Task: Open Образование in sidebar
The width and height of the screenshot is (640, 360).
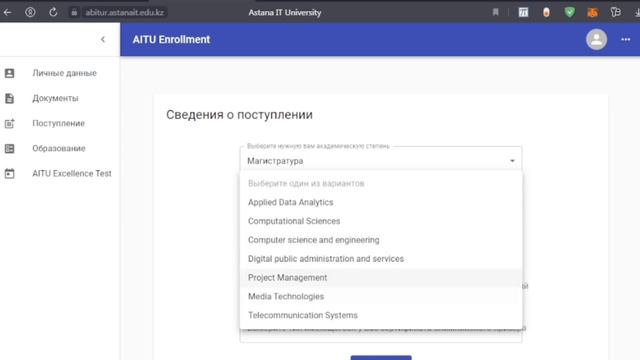Action: [59, 149]
